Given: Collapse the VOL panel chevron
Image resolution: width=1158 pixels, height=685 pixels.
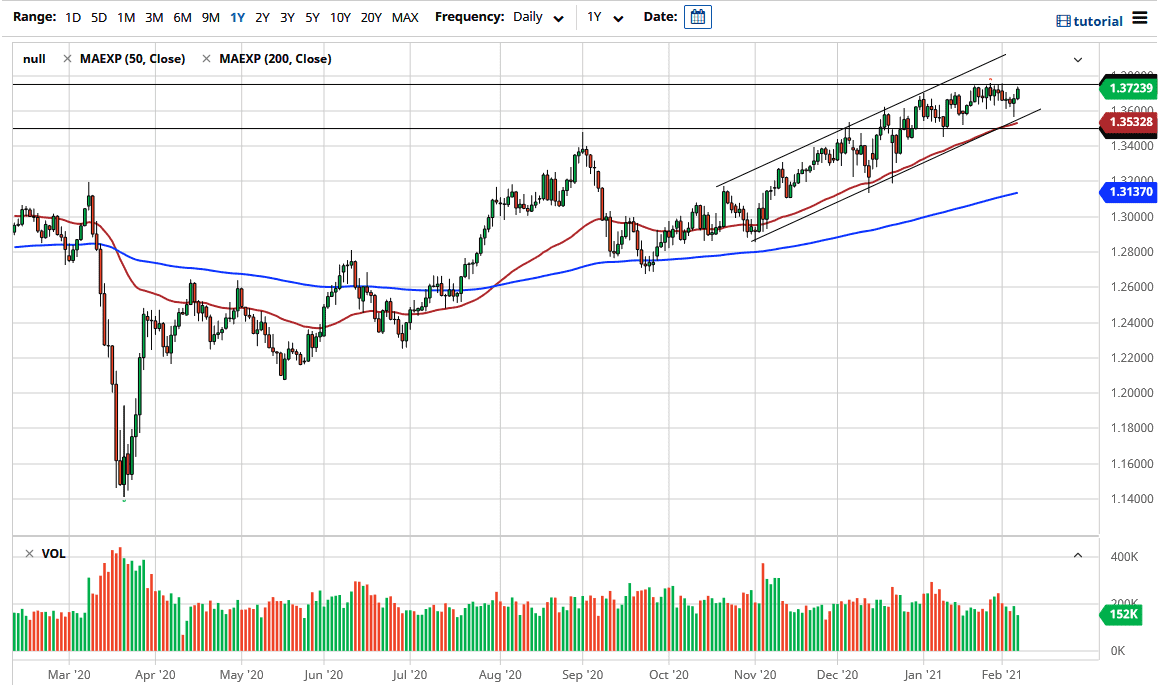Looking at the screenshot, I should [1078, 554].
